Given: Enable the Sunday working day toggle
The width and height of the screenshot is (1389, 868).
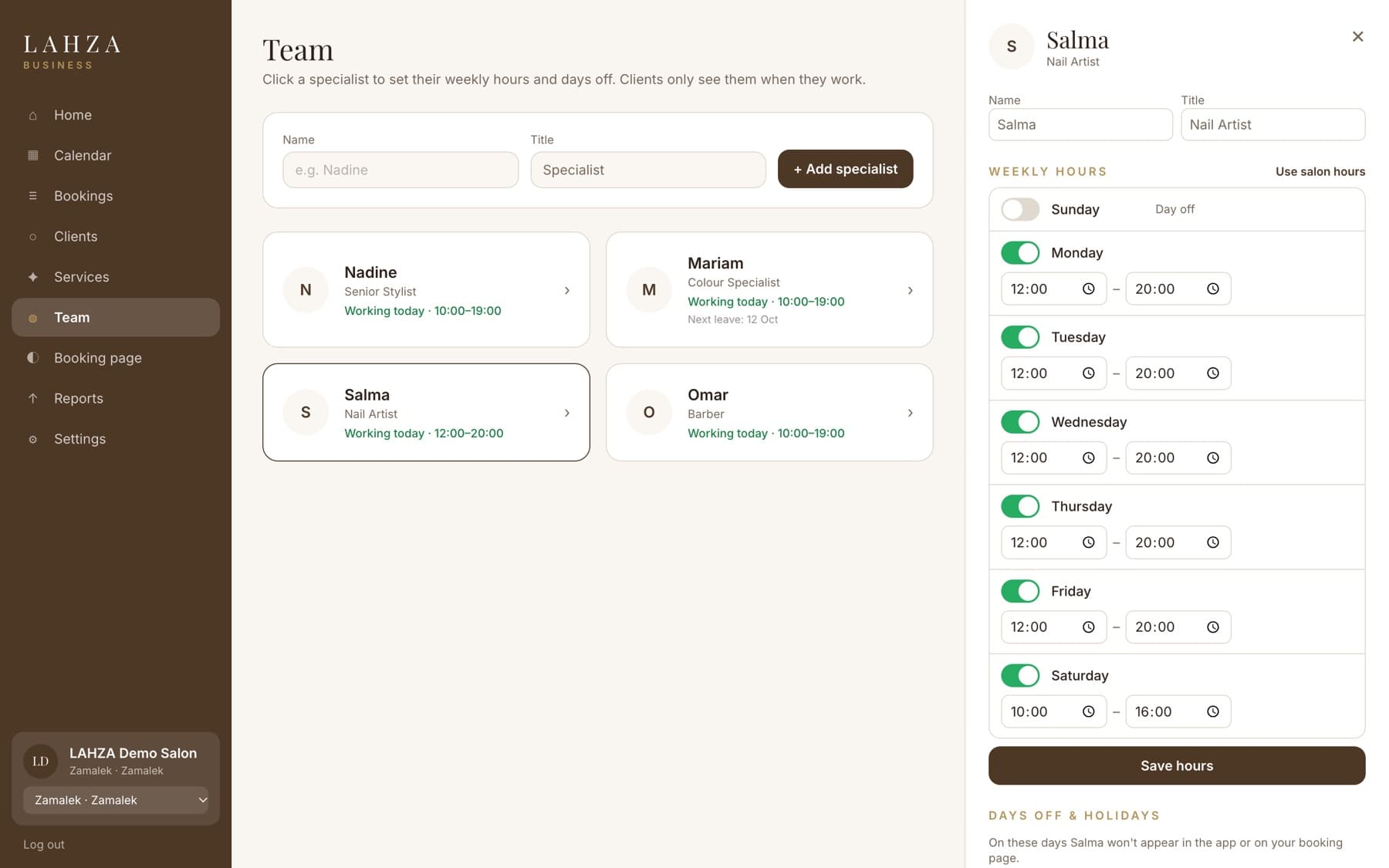Looking at the screenshot, I should coord(1020,209).
